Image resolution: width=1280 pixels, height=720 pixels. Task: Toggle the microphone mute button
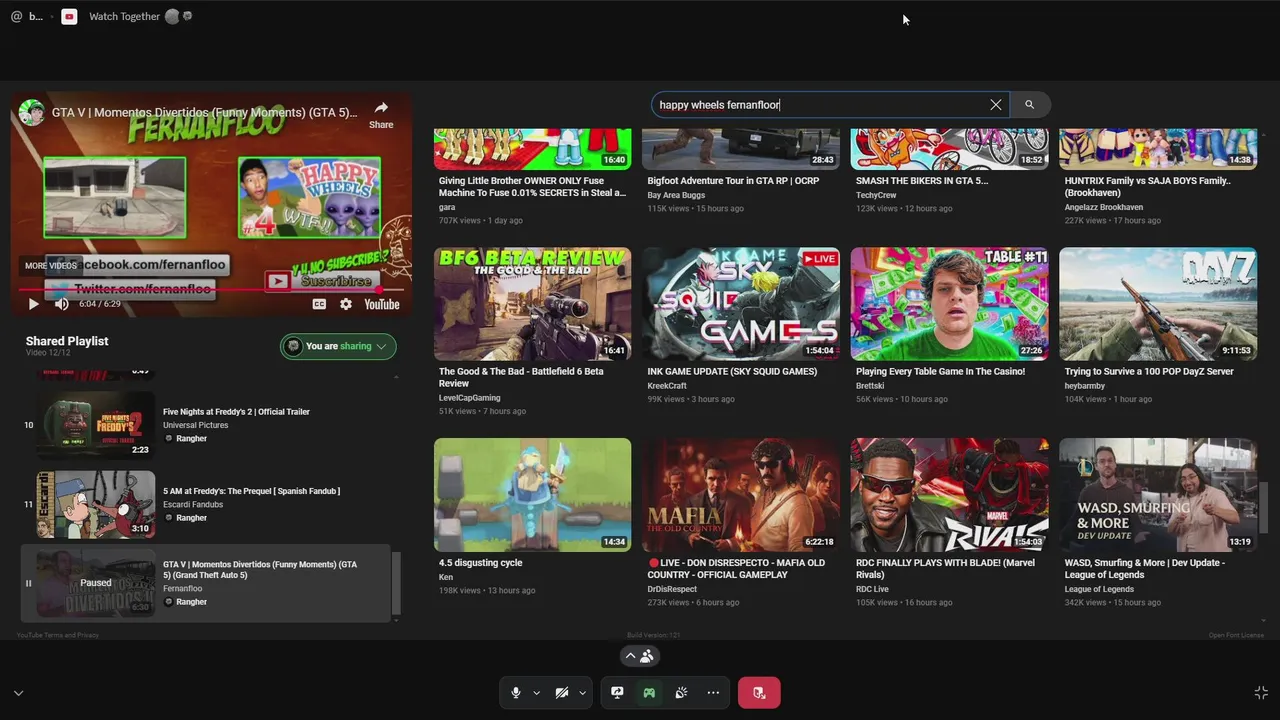(516, 692)
